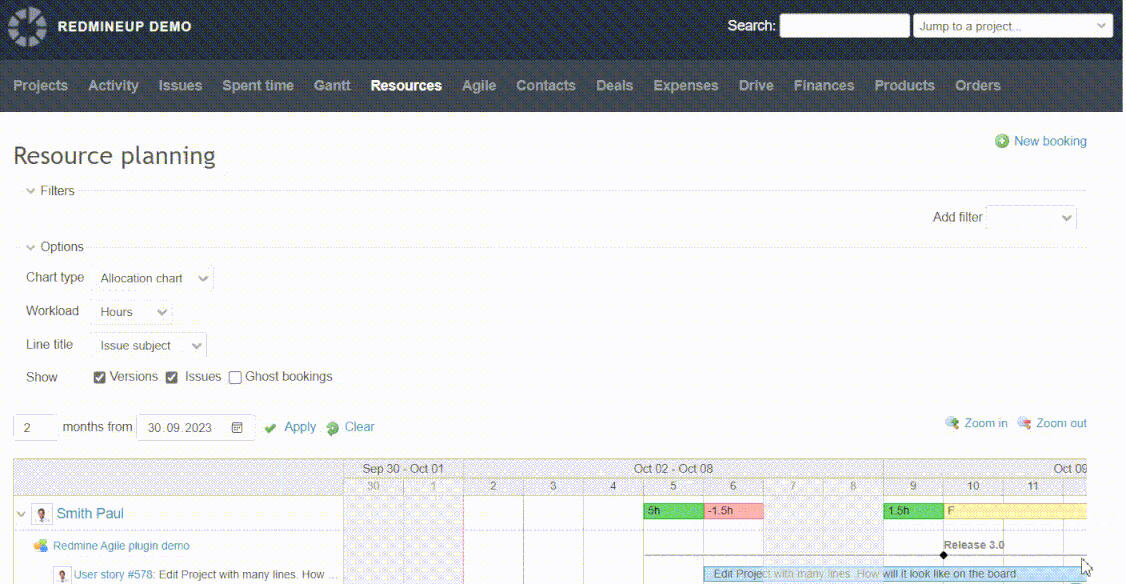Open the Chart type dropdown
1126x584 pixels.
coord(152,279)
